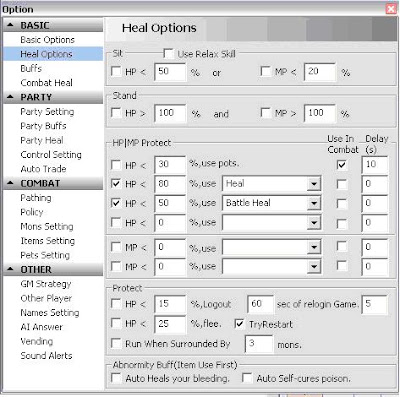Open skill dropdown in second MP < row
Screen dimensions: 400x397
pyautogui.click(x=314, y=266)
